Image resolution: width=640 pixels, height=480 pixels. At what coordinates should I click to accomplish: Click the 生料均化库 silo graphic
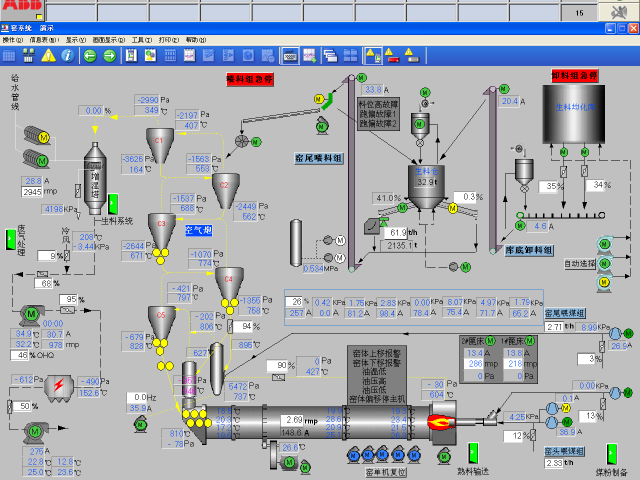574,114
